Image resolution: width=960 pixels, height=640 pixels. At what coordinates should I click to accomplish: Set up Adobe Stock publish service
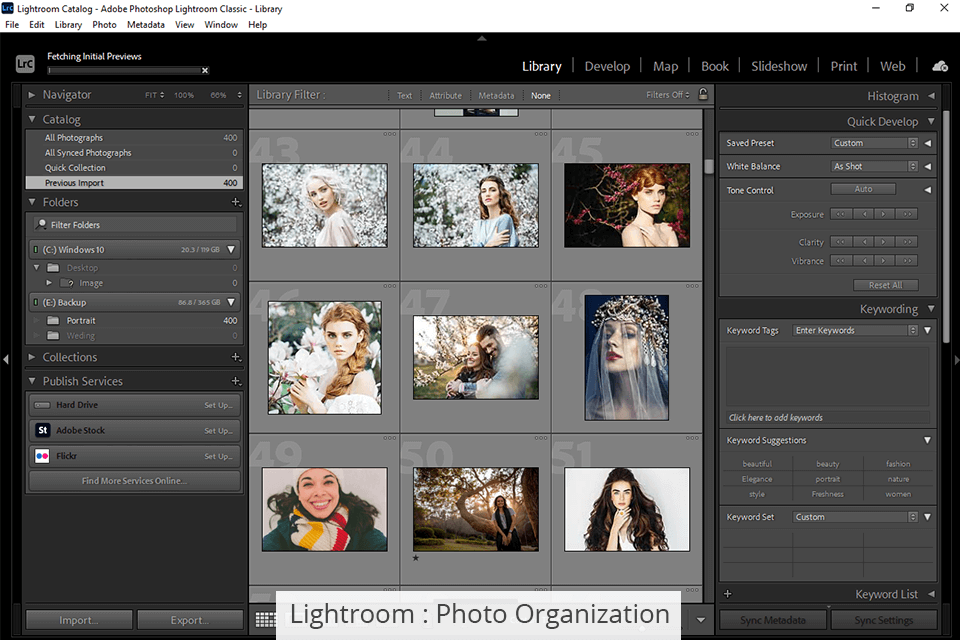(218, 431)
